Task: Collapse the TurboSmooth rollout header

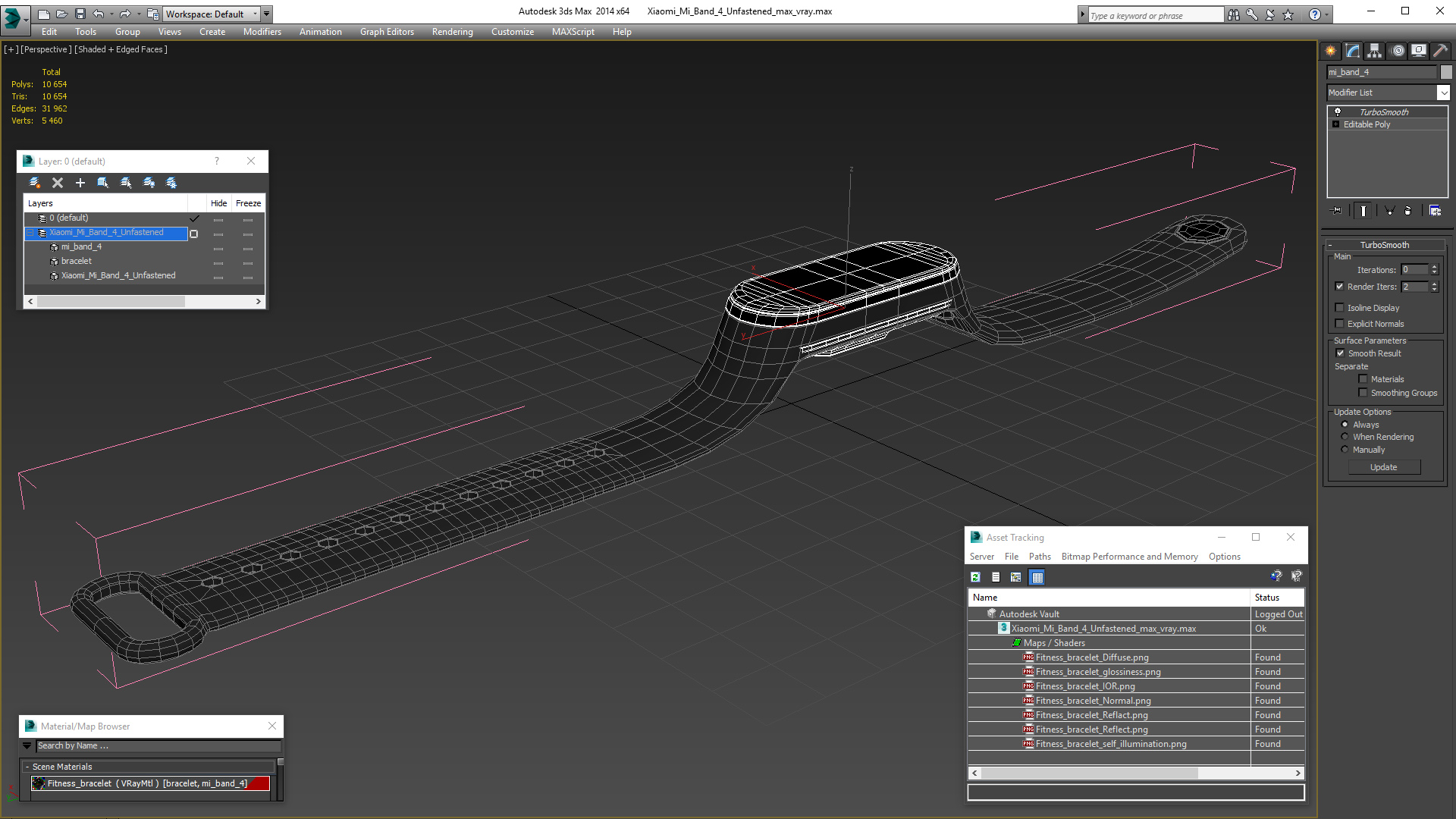Action: coord(1384,245)
